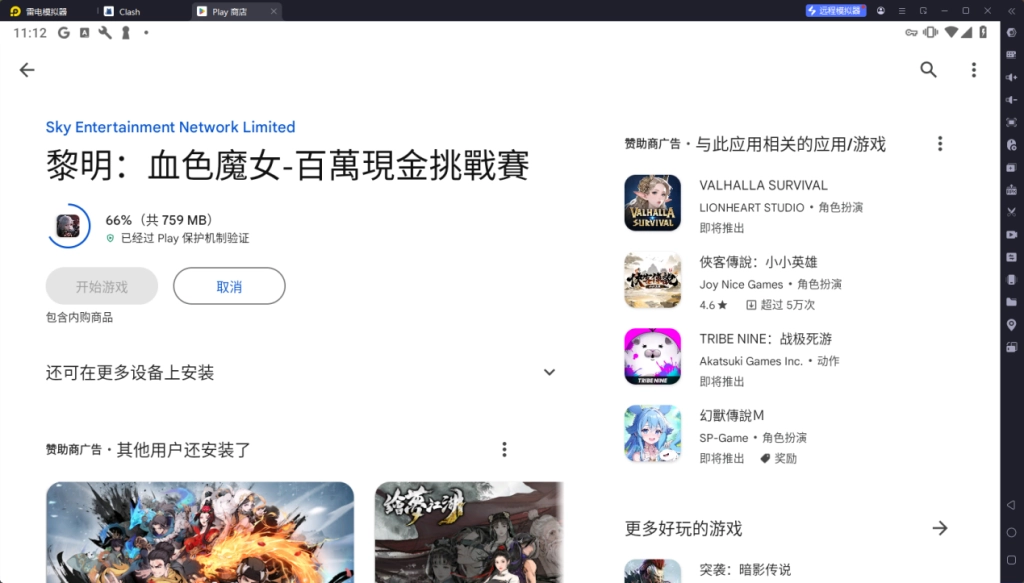Click emulator window layout icon in title bar
This screenshot has width=1024, height=583.
[923, 10]
